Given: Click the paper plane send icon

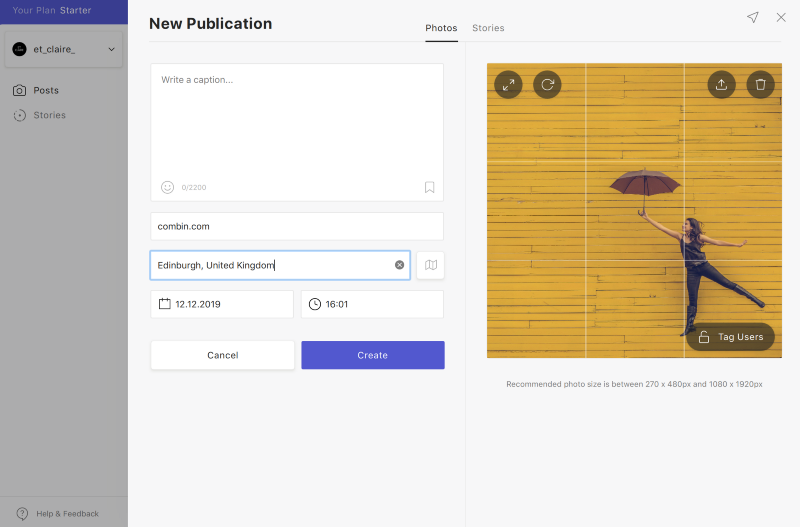Looking at the screenshot, I should 753,18.
